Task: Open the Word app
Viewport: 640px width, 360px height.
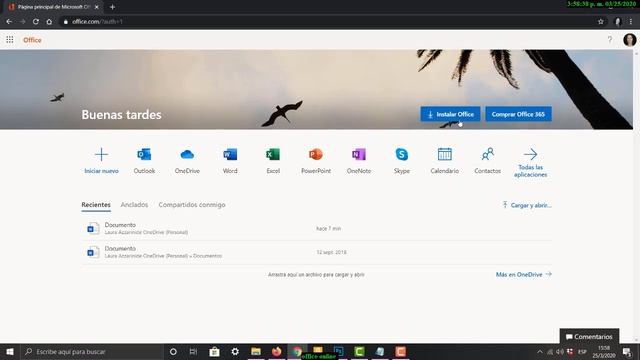Action: point(230,160)
